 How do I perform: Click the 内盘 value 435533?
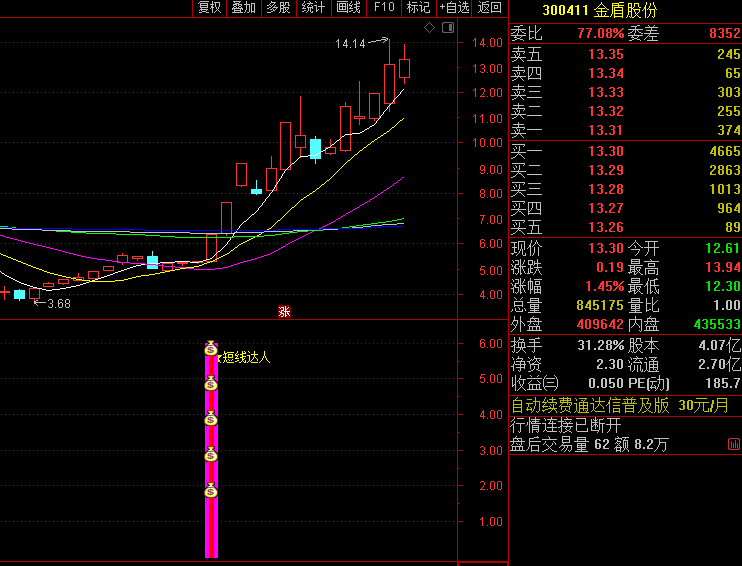click(x=717, y=324)
